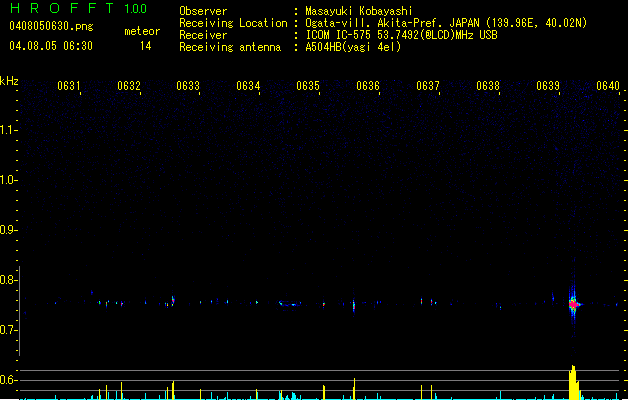Select the Ogata-vill. Akita-Pref. JAPAN location text
The image size is (629, 400).
[x=446, y=23]
